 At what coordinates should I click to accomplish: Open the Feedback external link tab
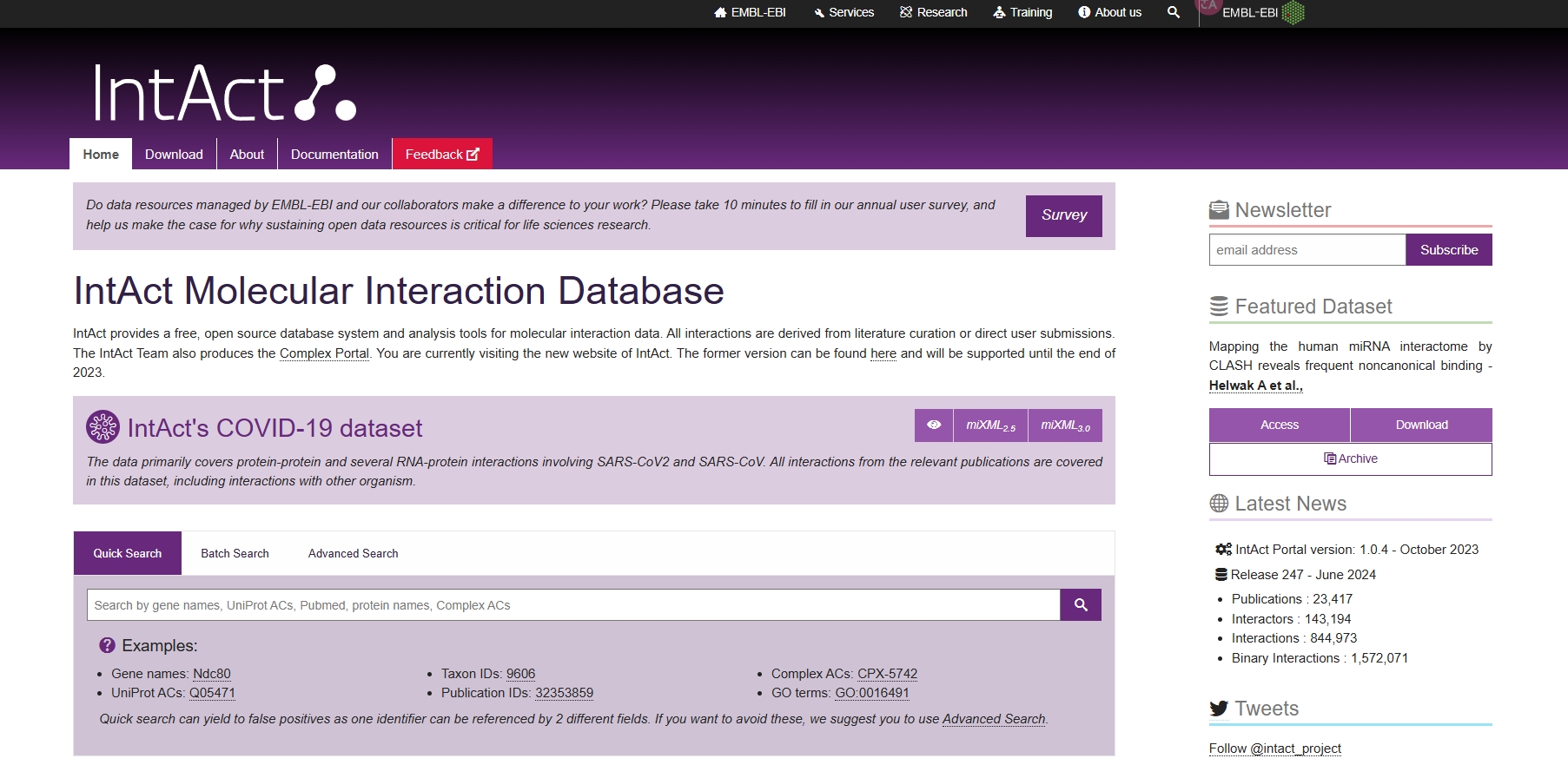442,154
